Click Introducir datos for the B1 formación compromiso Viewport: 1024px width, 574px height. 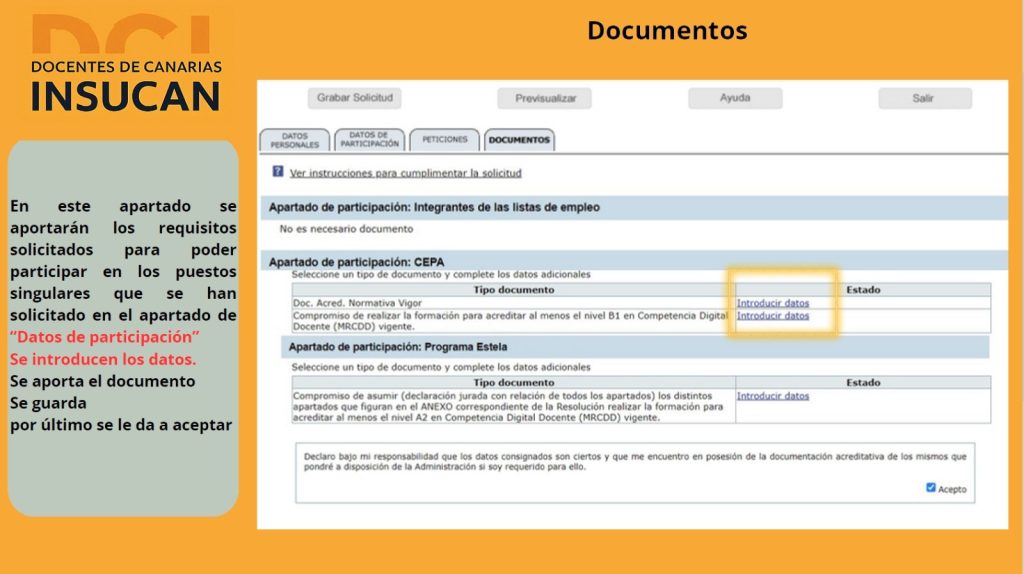click(772, 316)
